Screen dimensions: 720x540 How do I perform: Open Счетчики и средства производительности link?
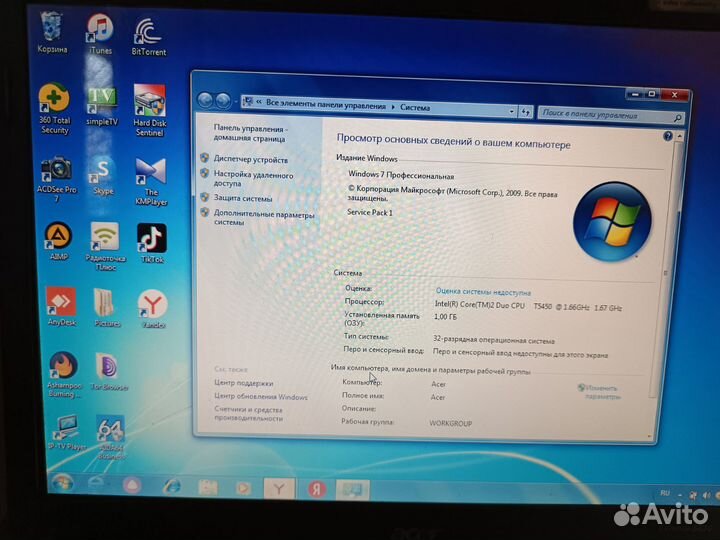coord(248,414)
